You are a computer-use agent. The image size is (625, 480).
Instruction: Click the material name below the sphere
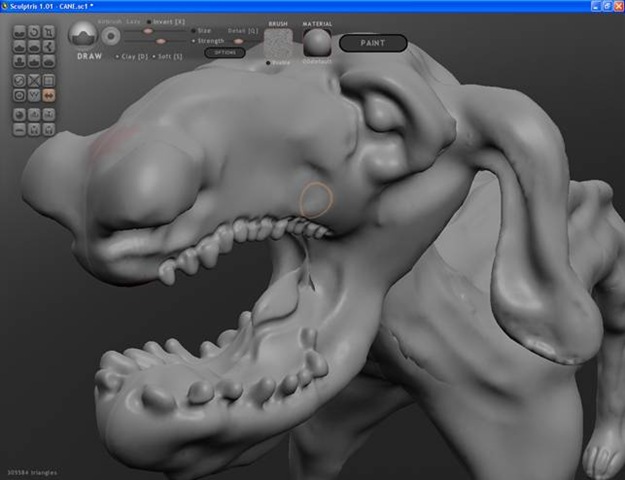coord(317,62)
